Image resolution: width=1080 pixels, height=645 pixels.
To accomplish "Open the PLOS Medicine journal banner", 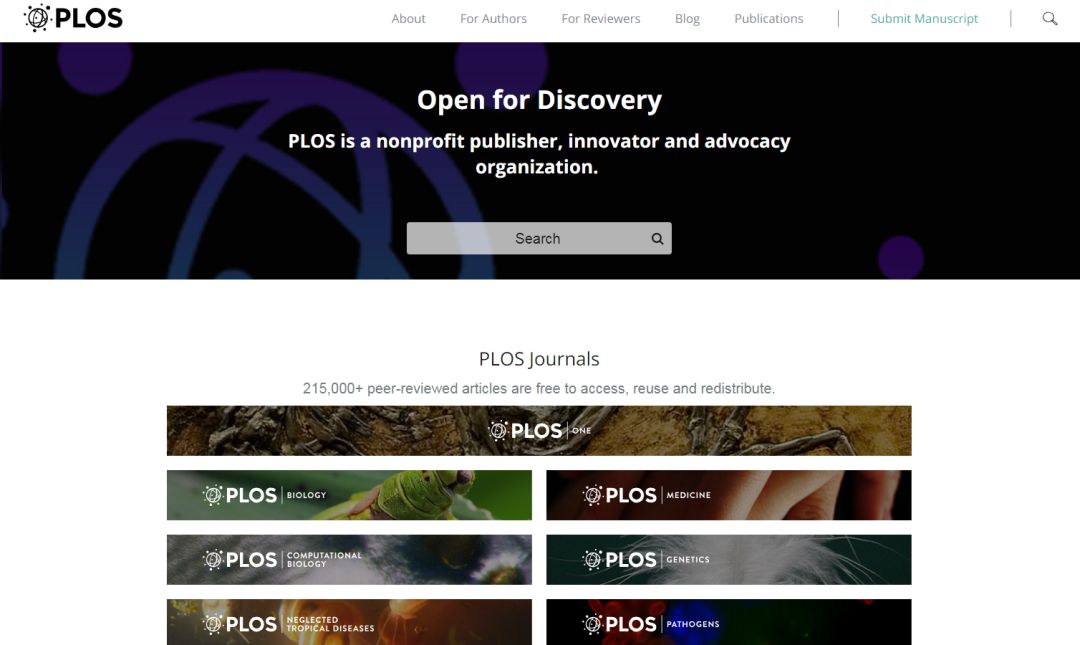I will (x=729, y=495).
